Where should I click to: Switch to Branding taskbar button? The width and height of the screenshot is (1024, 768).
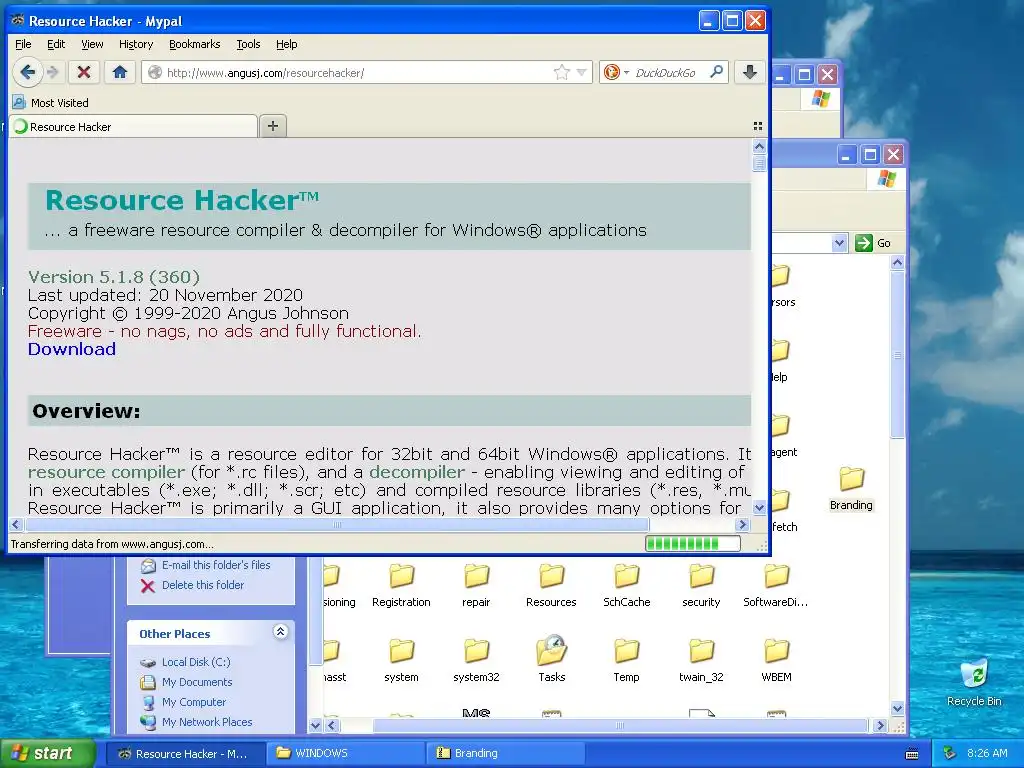506,753
